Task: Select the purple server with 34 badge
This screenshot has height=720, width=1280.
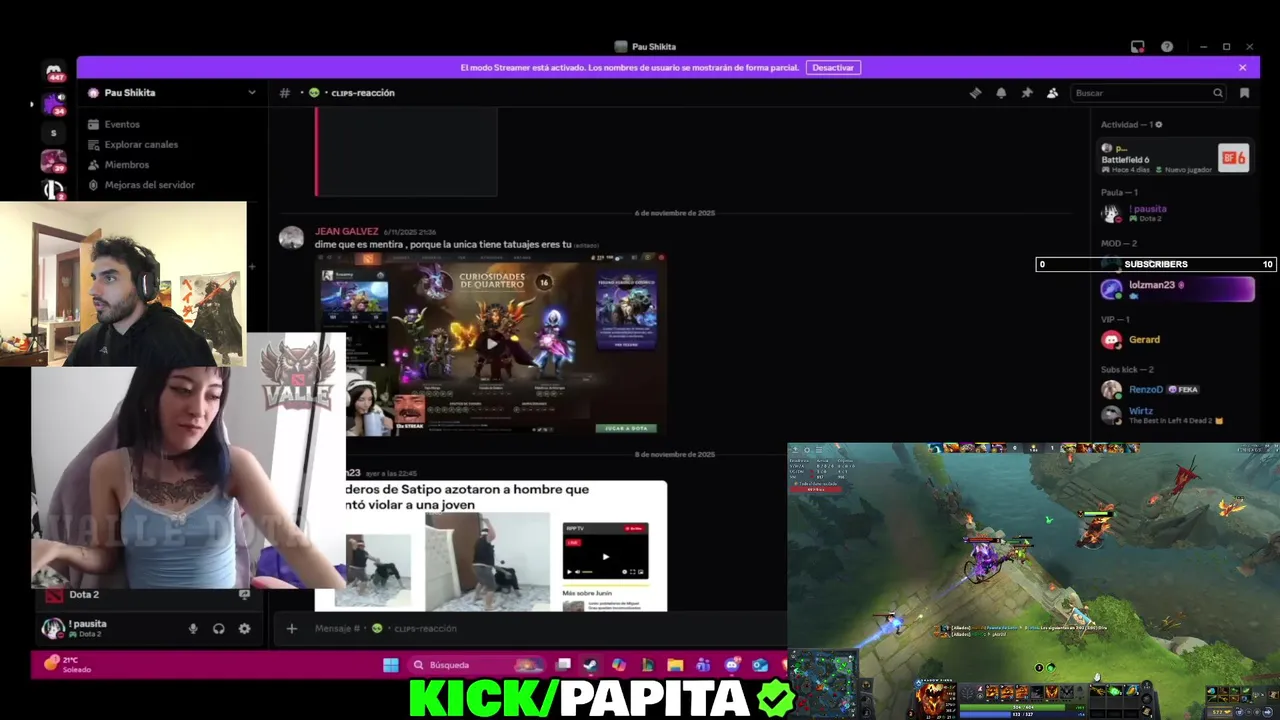Action: pyautogui.click(x=53, y=103)
